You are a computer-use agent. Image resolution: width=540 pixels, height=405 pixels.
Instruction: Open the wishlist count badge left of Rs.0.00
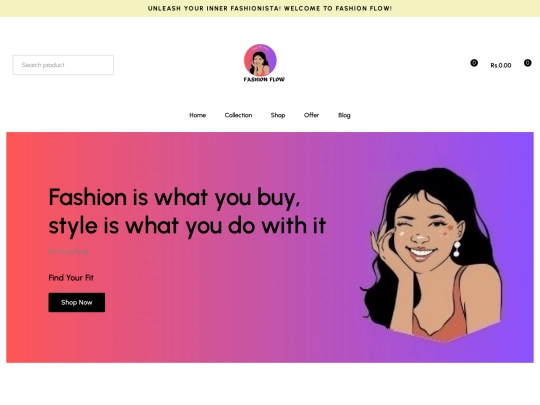(x=474, y=63)
